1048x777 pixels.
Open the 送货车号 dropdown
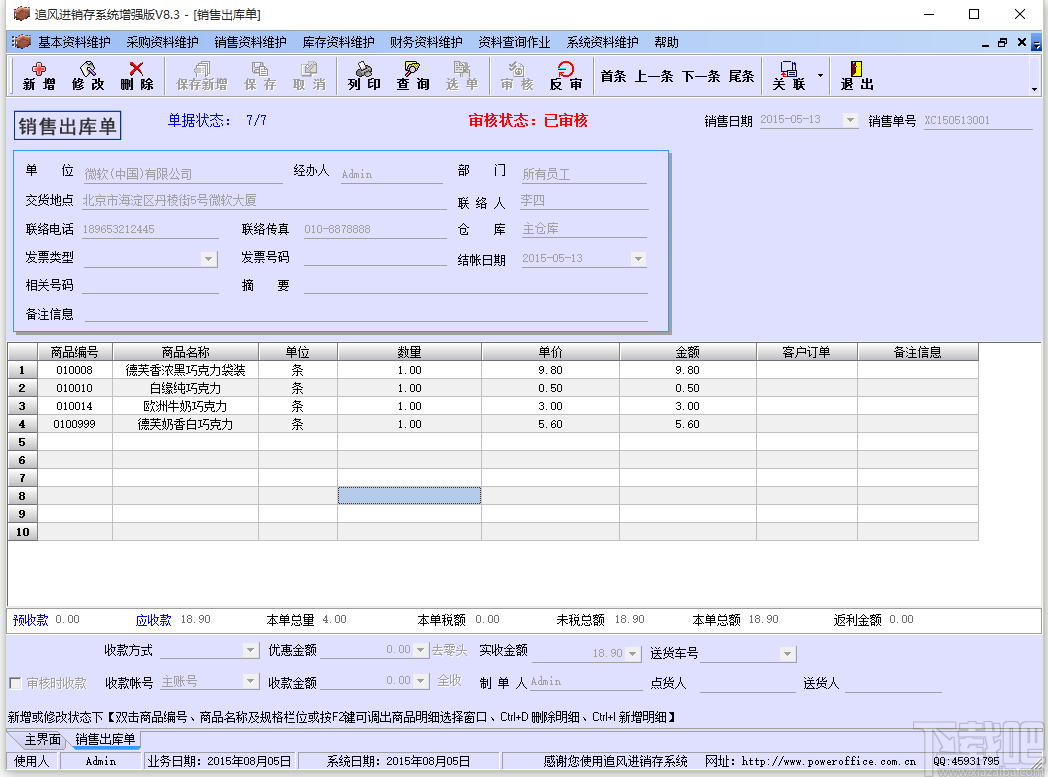pos(788,653)
